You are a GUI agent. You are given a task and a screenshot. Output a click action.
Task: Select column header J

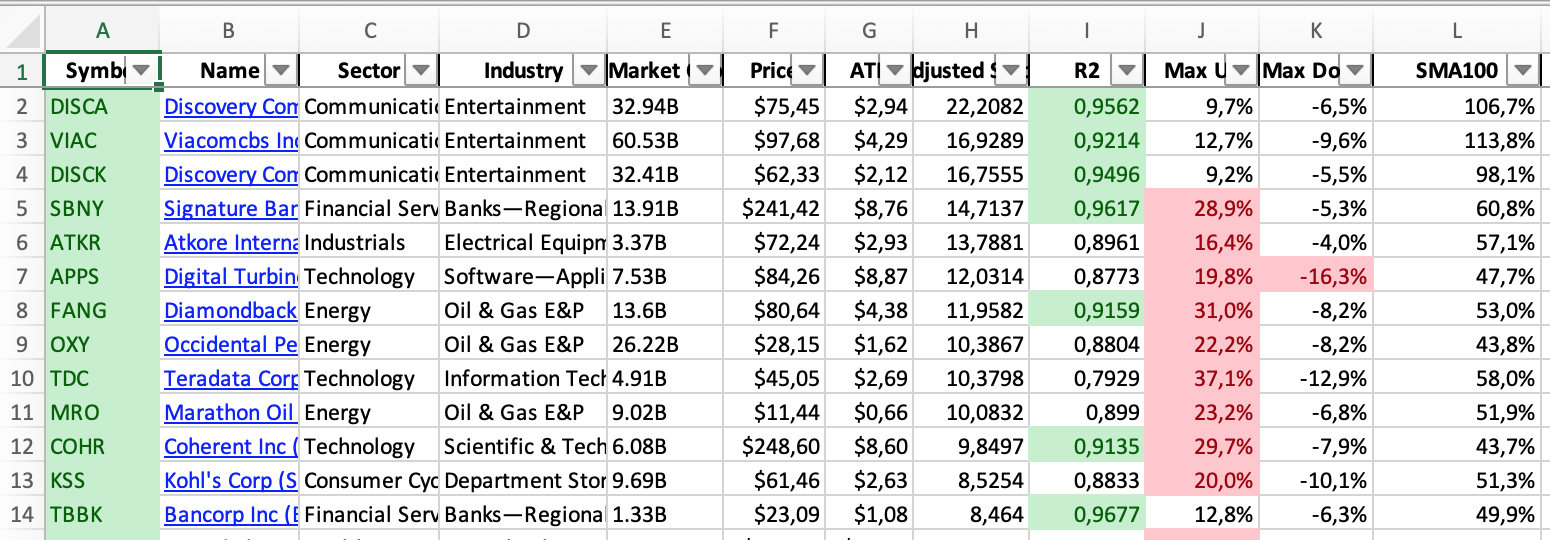pos(1201,32)
